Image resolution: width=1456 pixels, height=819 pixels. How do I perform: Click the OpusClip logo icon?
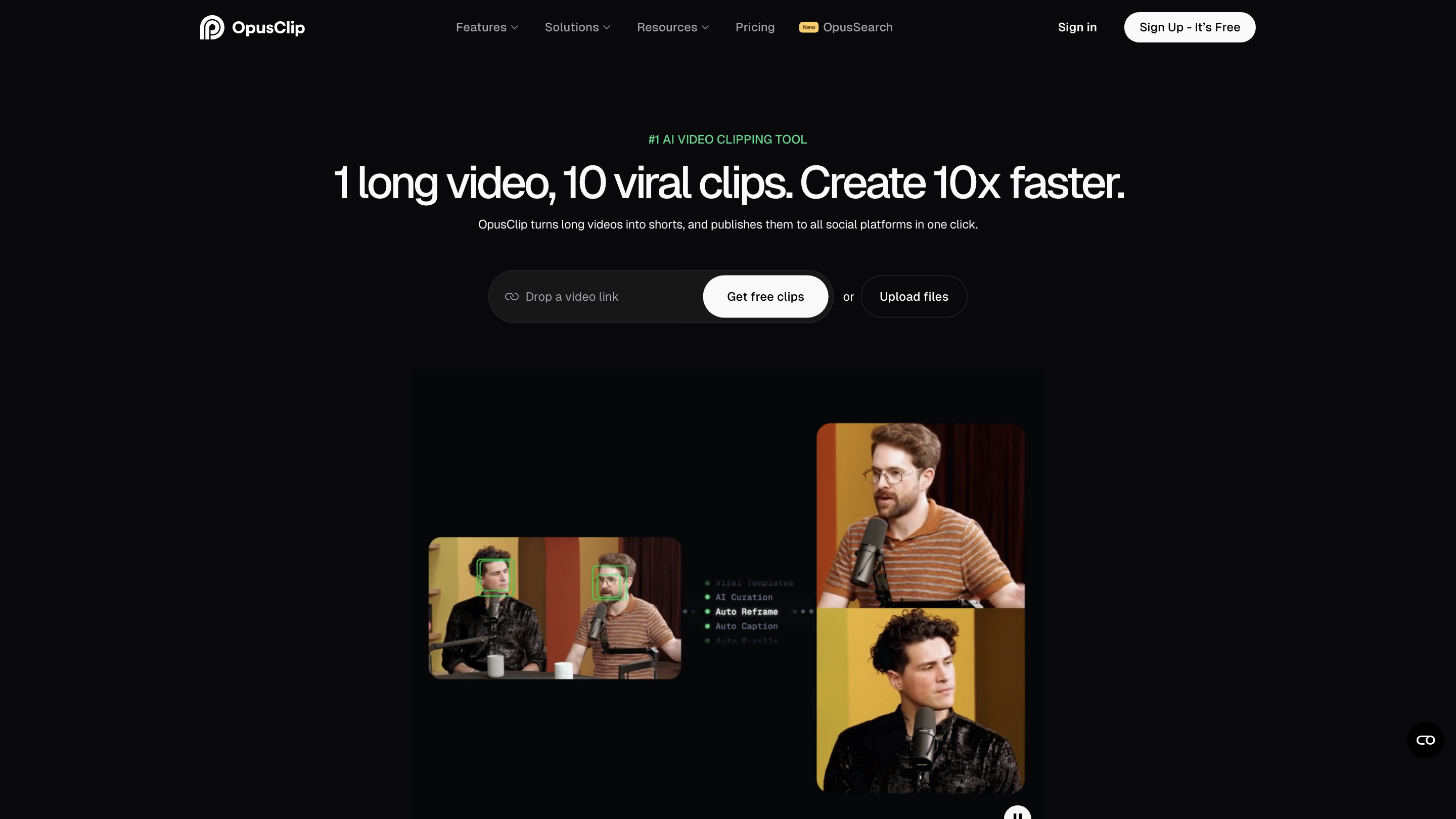click(212, 27)
